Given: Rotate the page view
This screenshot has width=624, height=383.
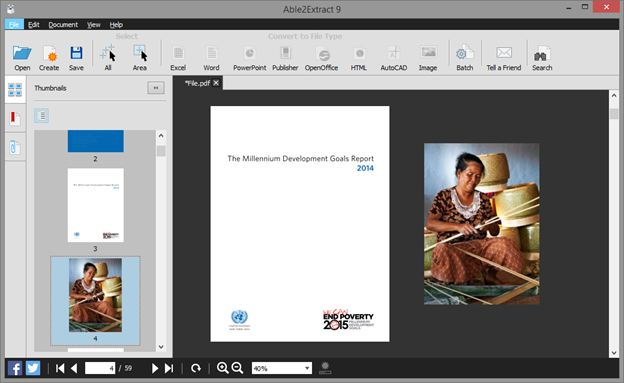Looking at the screenshot, I should click(196, 368).
